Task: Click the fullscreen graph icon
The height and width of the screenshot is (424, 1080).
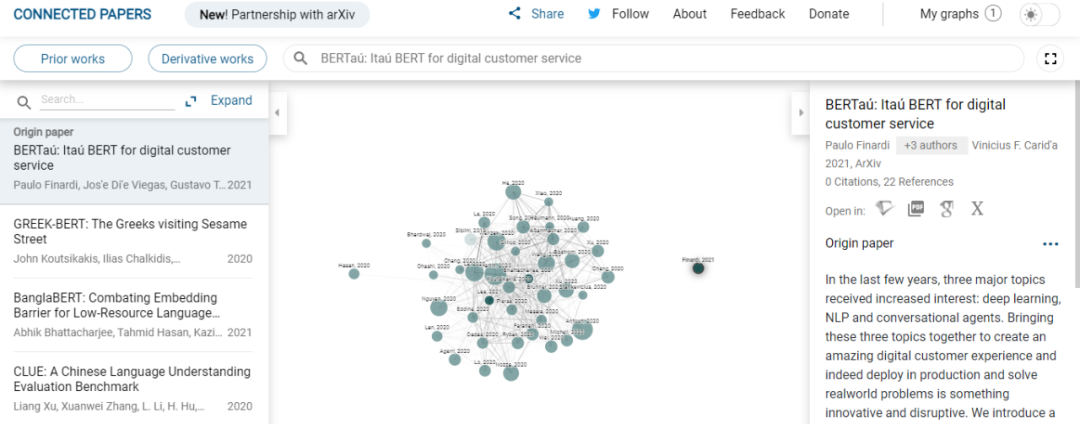Action: 1050,59
